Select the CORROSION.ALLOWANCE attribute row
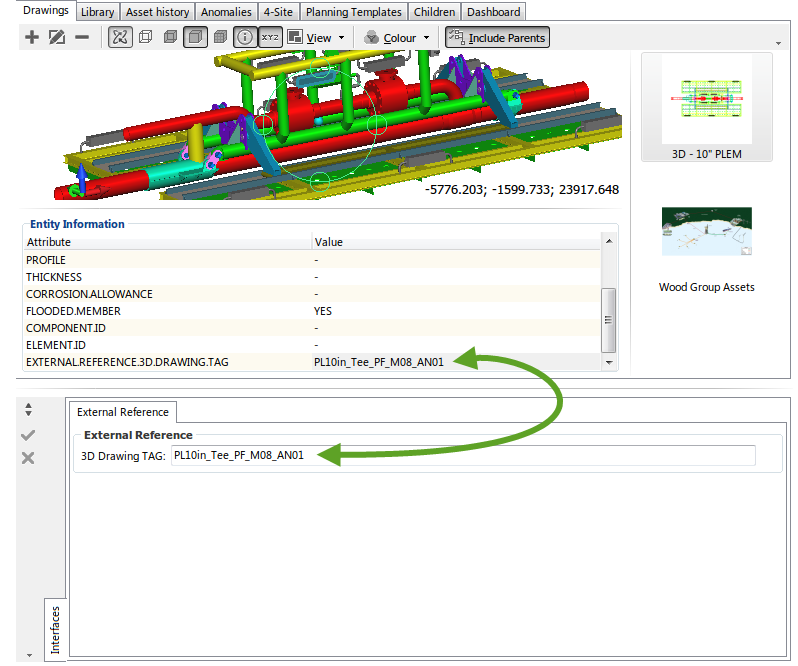The height and width of the screenshot is (666, 798). [x=312, y=294]
